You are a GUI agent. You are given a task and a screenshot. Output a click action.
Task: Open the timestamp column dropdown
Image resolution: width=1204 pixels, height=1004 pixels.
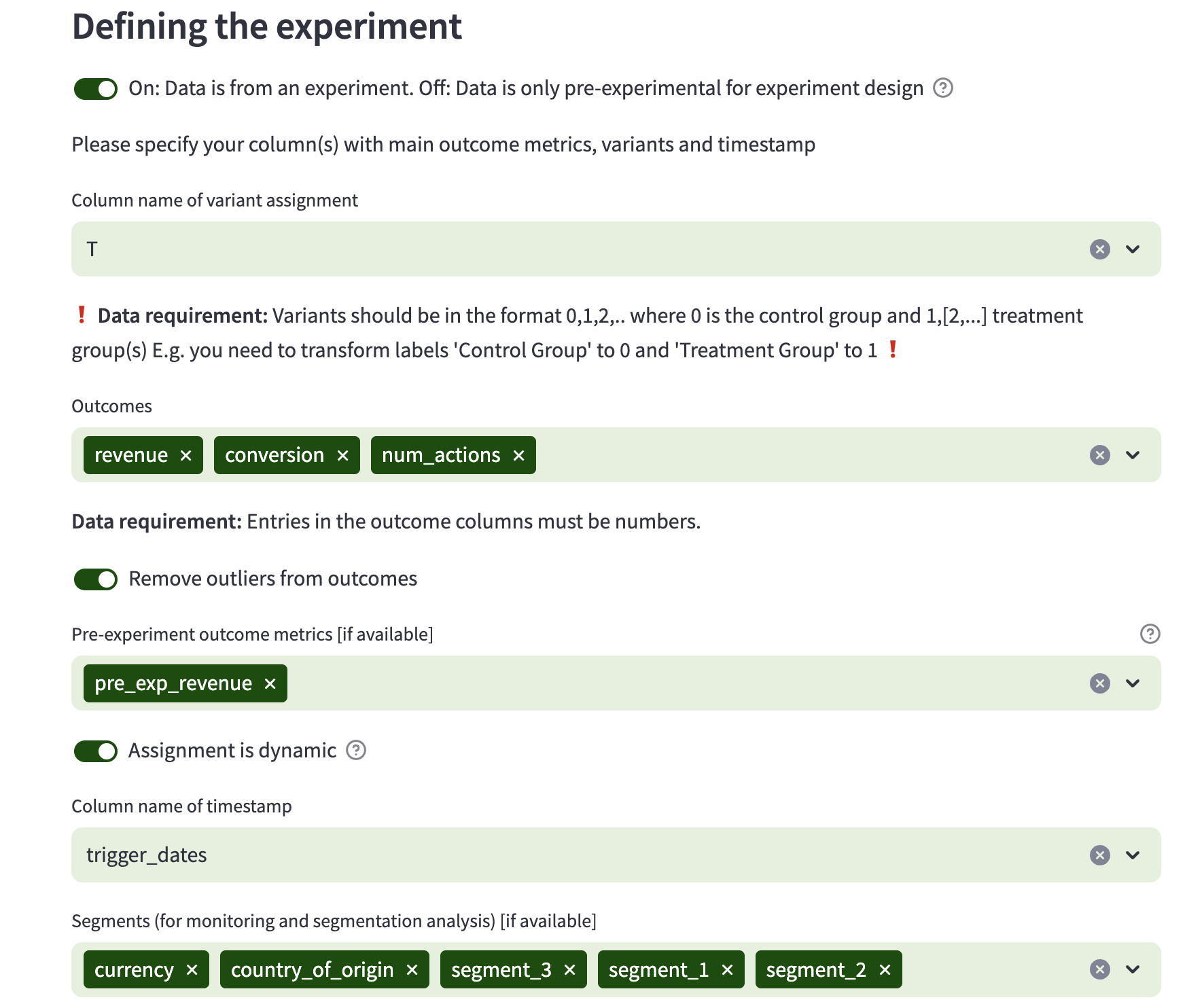(x=1133, y=855)
